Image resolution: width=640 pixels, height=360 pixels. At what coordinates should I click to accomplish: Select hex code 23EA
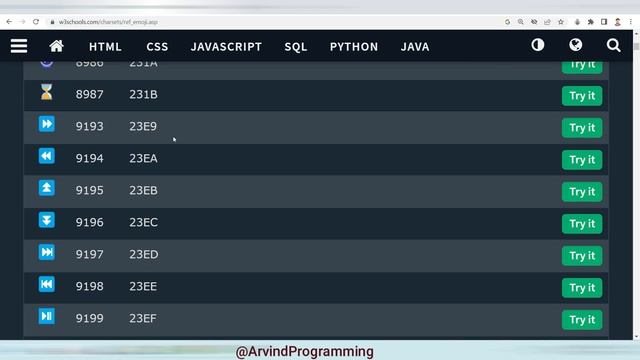pyautogui.click(x=143, y=158)
